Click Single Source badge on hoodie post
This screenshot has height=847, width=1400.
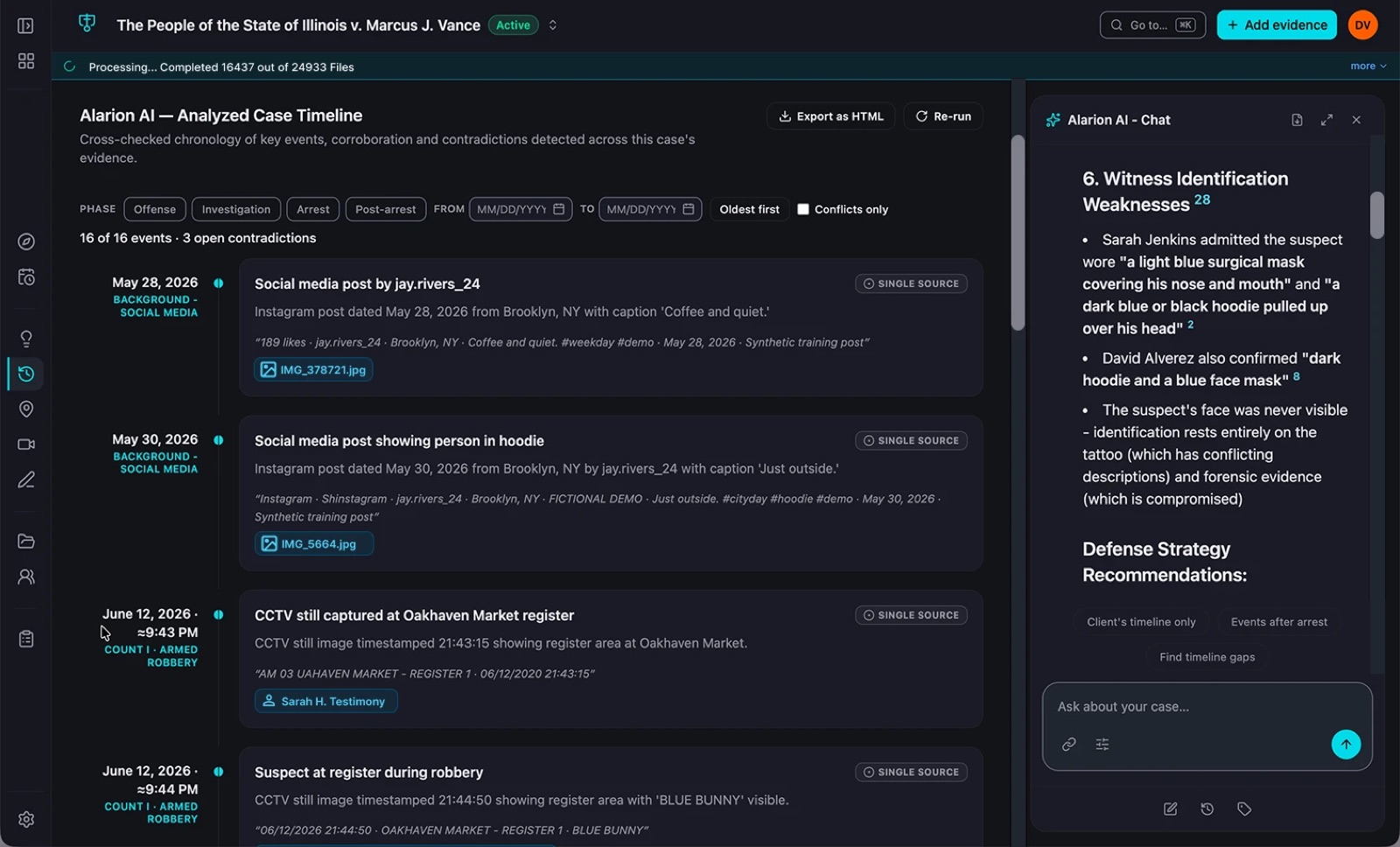(x=911, y=441)
